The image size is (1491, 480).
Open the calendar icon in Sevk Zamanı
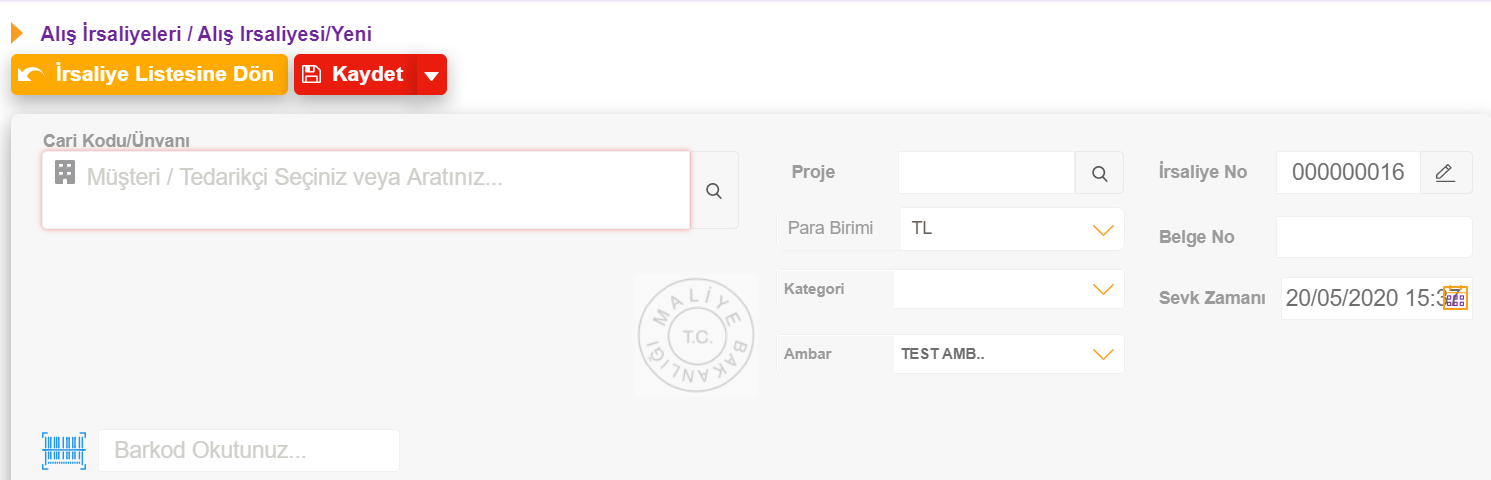[1455, 298]
